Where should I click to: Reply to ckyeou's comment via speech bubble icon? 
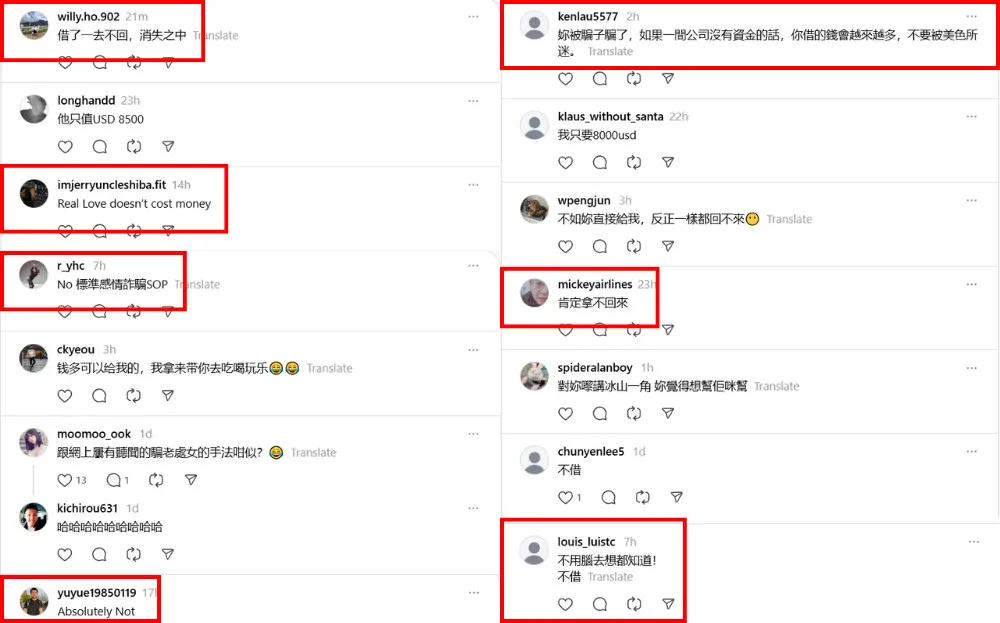click(x=99, y=396)
